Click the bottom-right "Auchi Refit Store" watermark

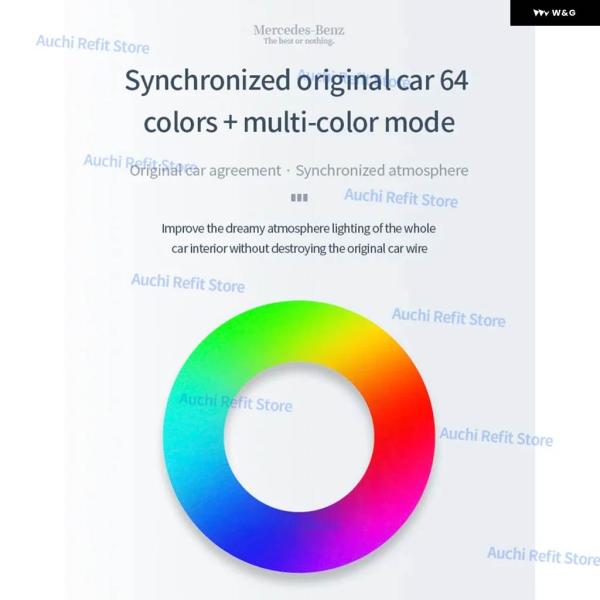543,556
